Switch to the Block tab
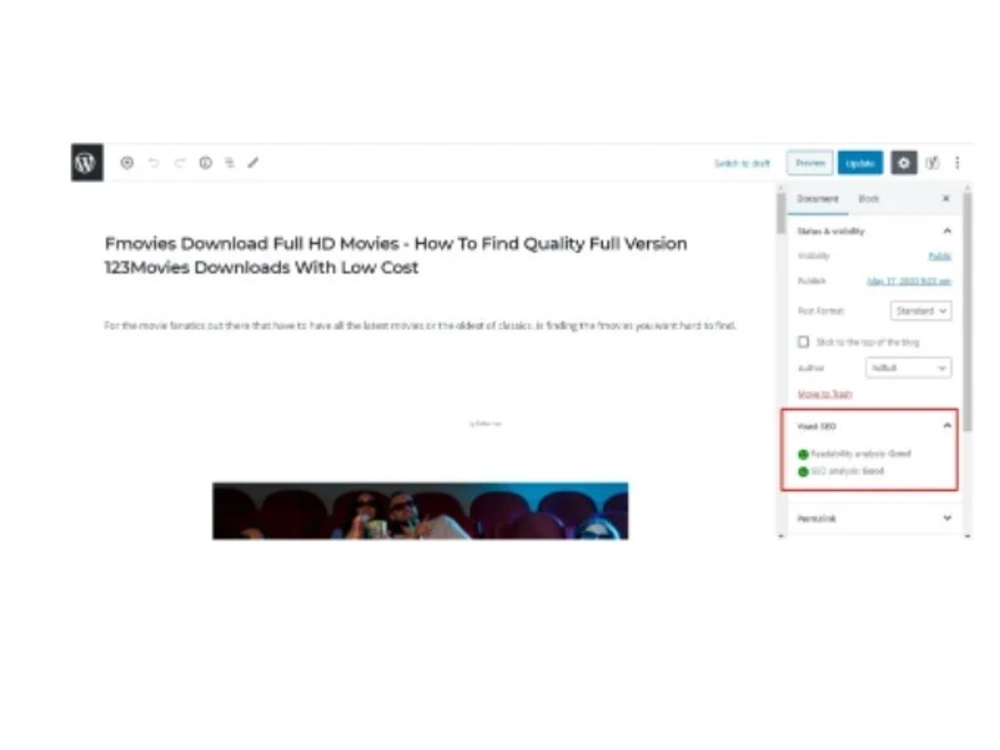The height and width of the screenshot is (750, 1000). pyautogui.click(x=869, y=199)
